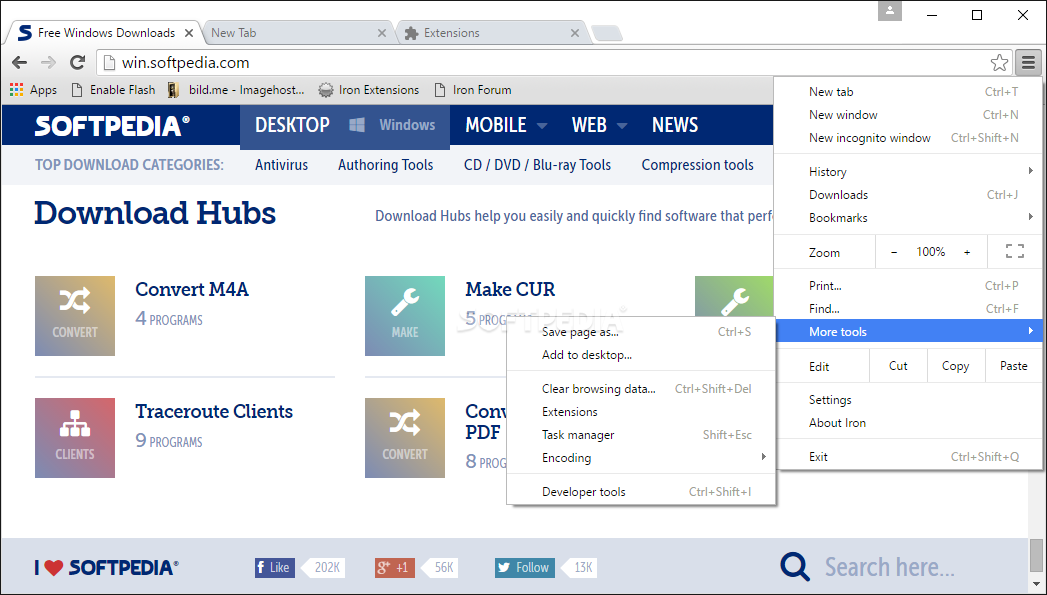Choose Add to desktop... in submenu
Image resolution: width=1047 pixels, height=595 pixels.
click(x=641, y=355)
